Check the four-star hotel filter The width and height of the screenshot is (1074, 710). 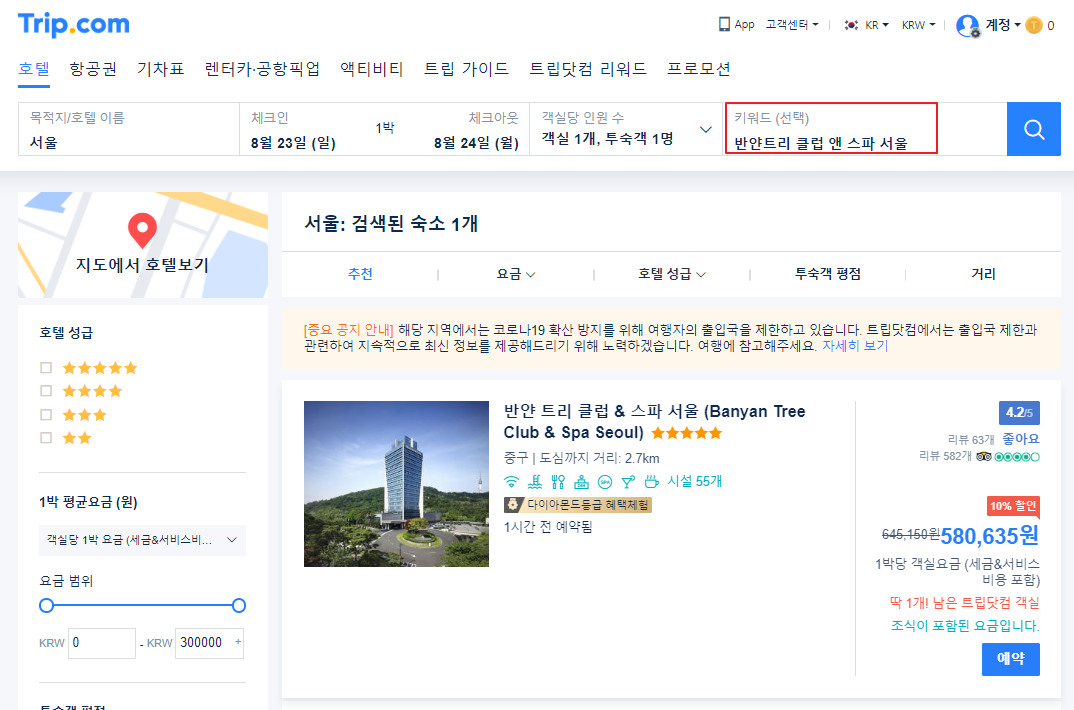click(46, 391)
